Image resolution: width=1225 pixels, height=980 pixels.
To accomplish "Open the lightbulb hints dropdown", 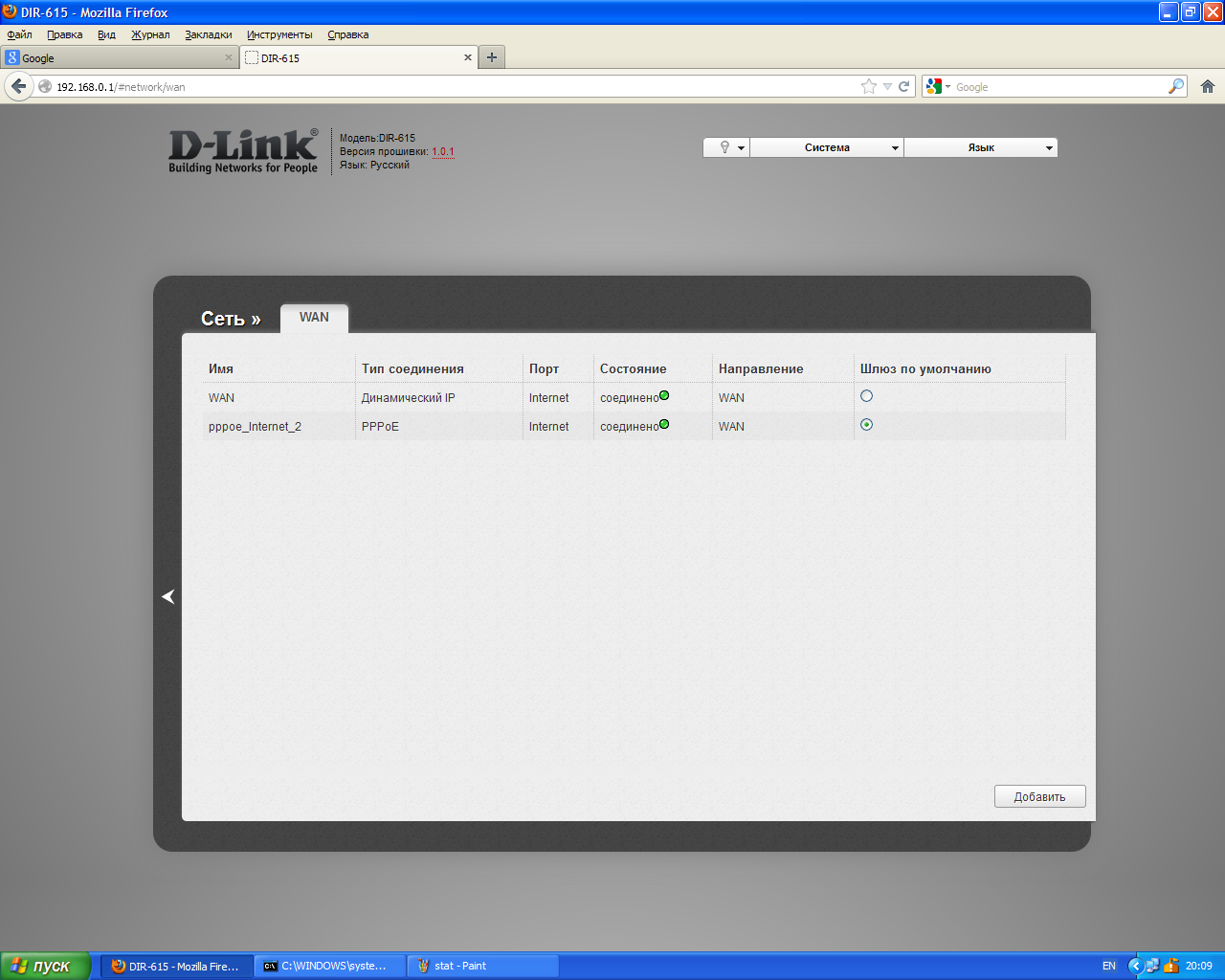I will [x=726, y=147].
